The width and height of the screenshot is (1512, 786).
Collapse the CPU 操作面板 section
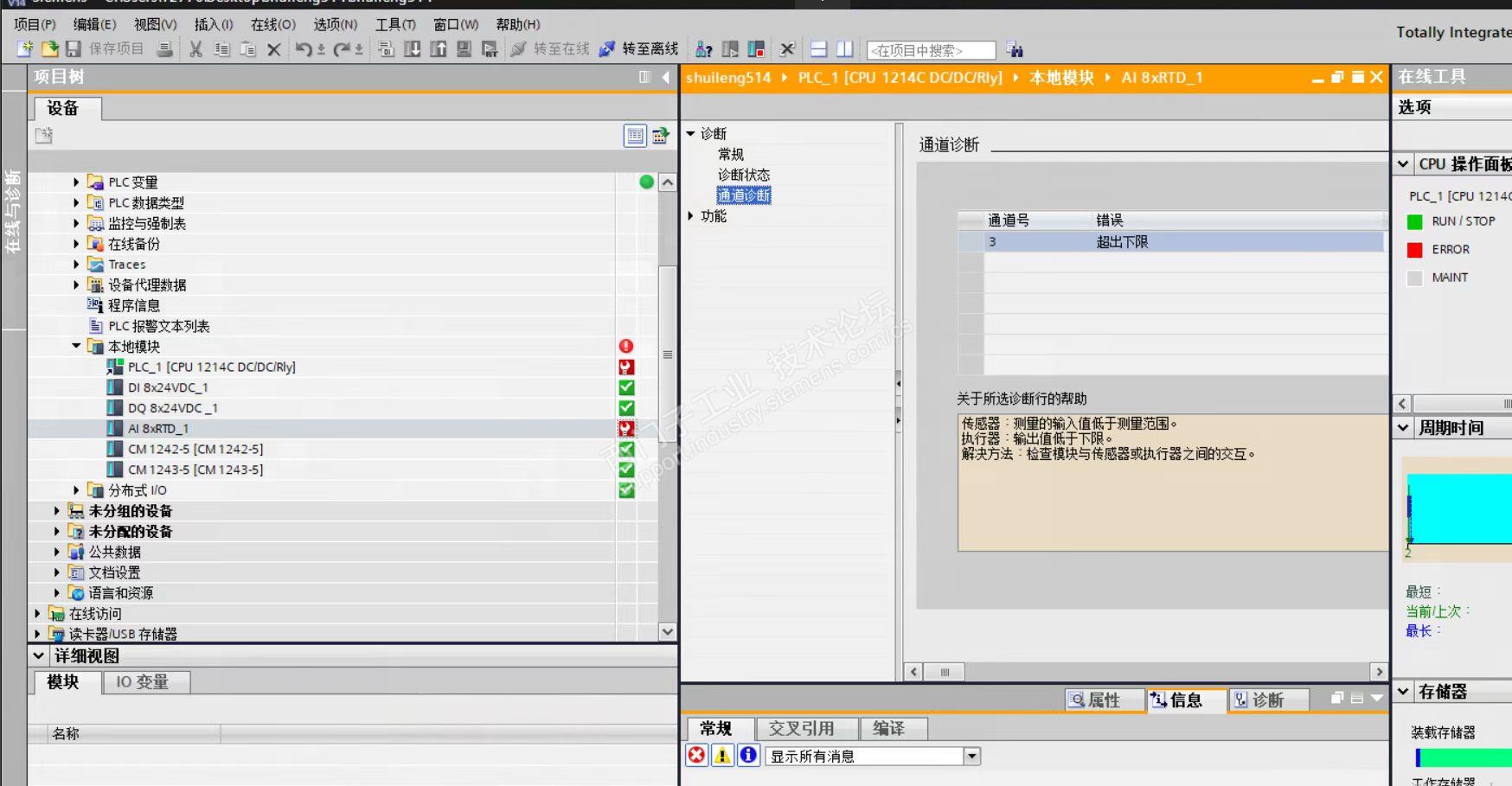coord(1404,163)
